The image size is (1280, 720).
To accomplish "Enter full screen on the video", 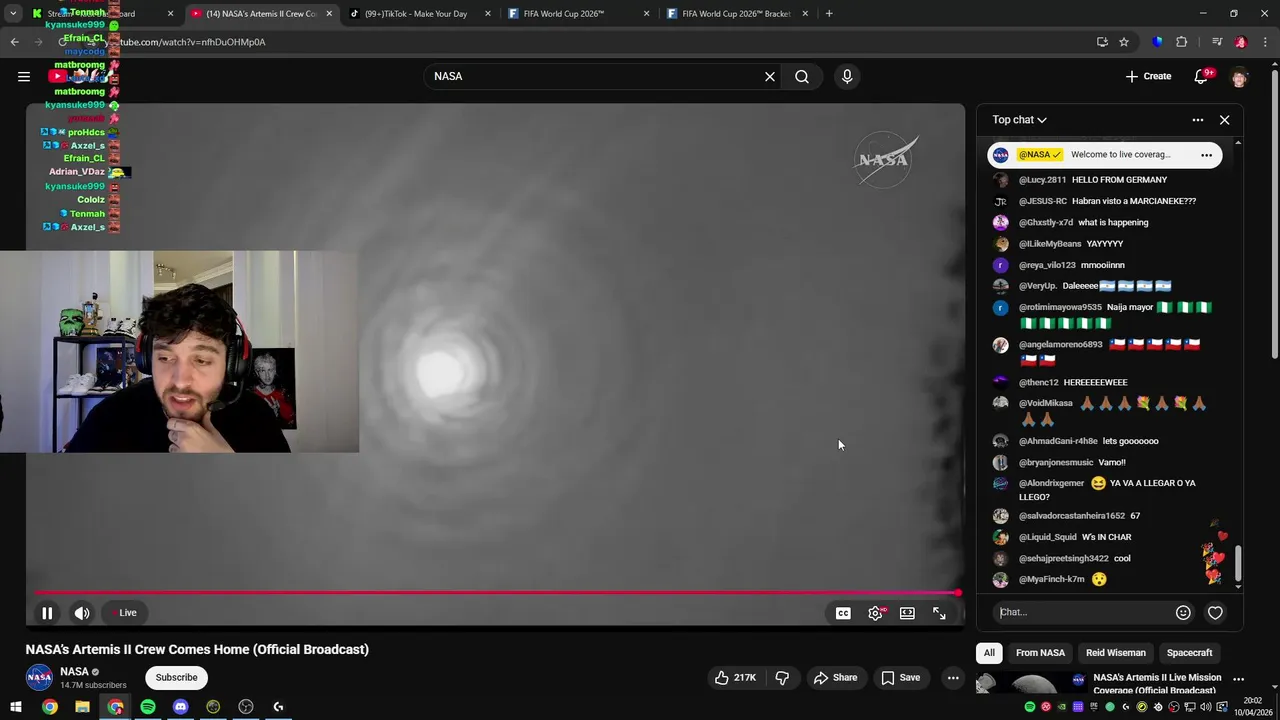I will pos(939,613).
